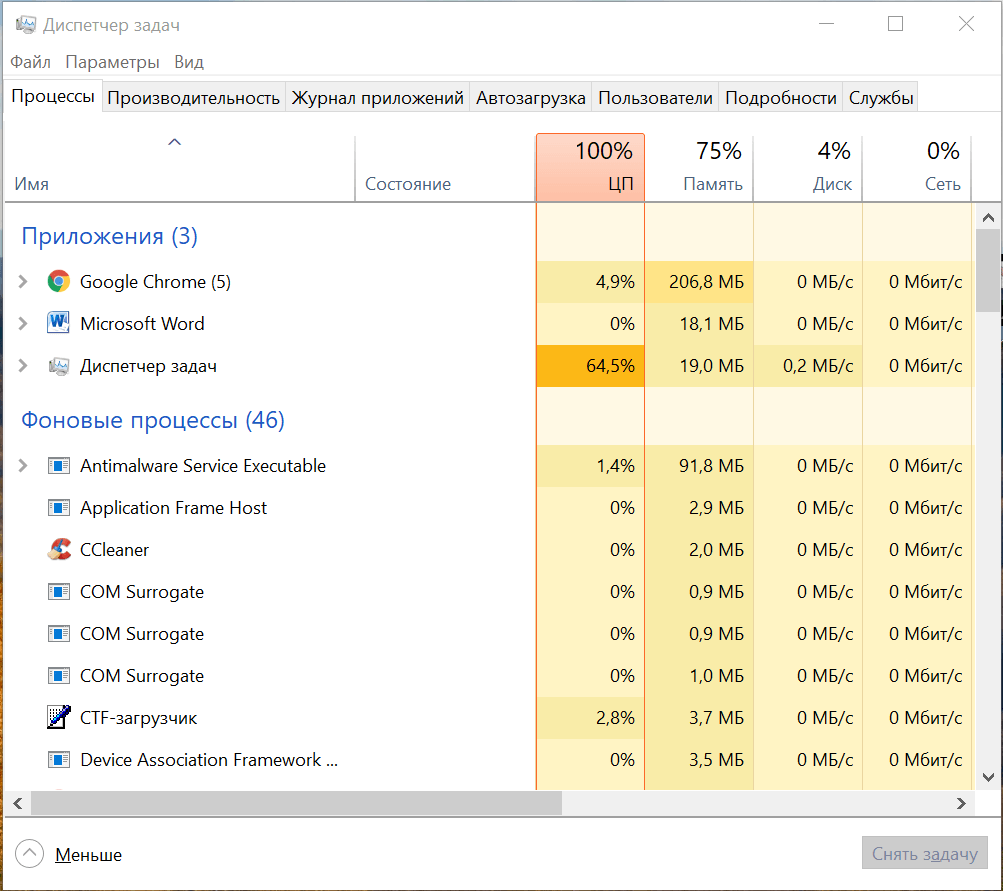The image size is (1003, 891).
Task: Expand the Microsoft Word process entry
Action: click(x=24, y=324)
